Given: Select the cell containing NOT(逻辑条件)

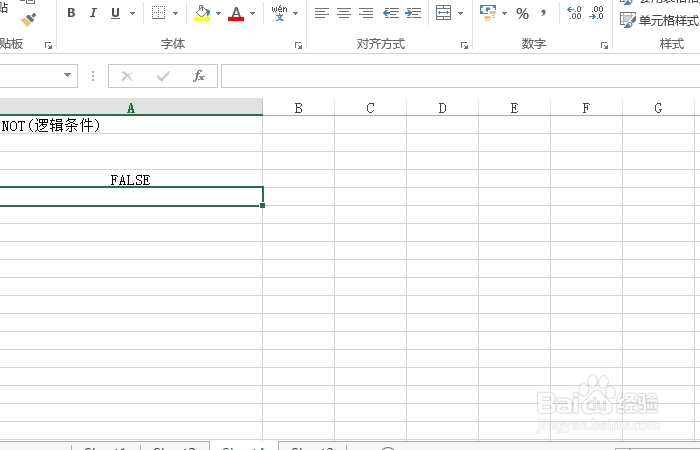Looking at the screenshot, I should coord(131,125).
